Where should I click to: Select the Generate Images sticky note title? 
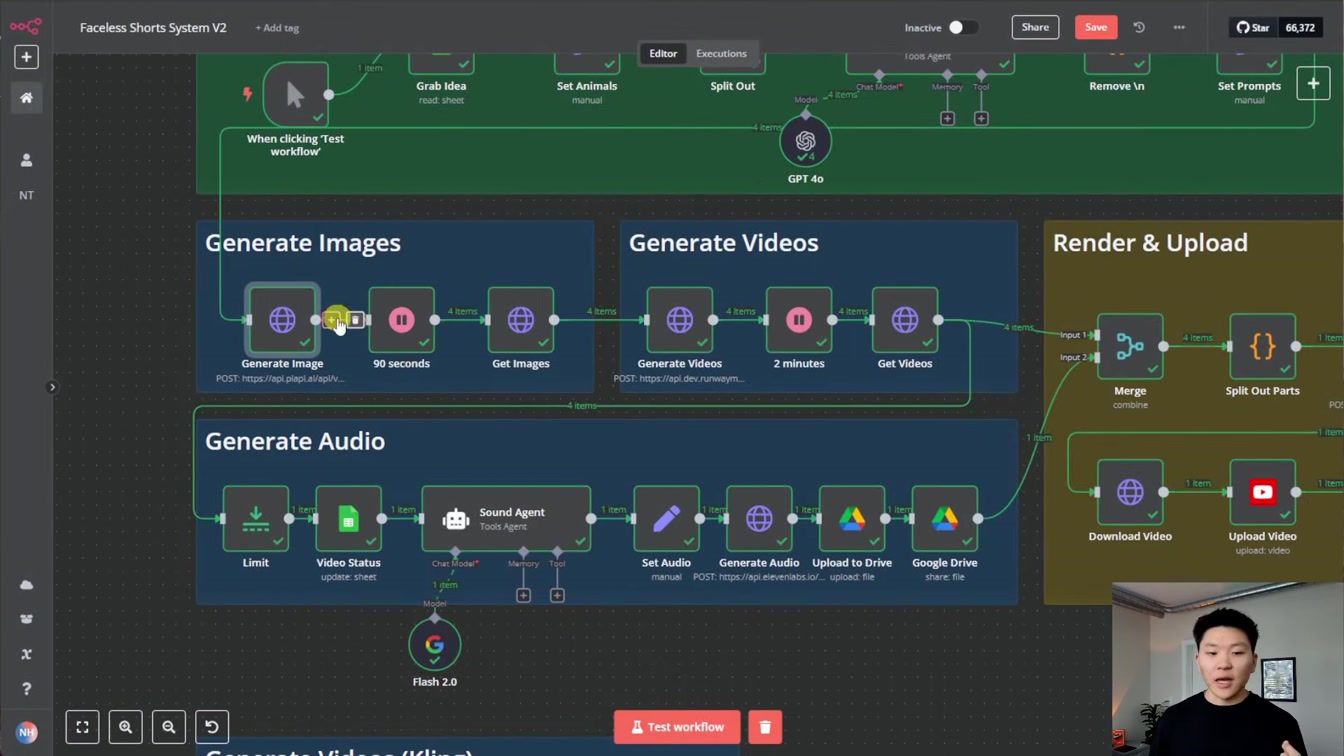coord(303,243)
